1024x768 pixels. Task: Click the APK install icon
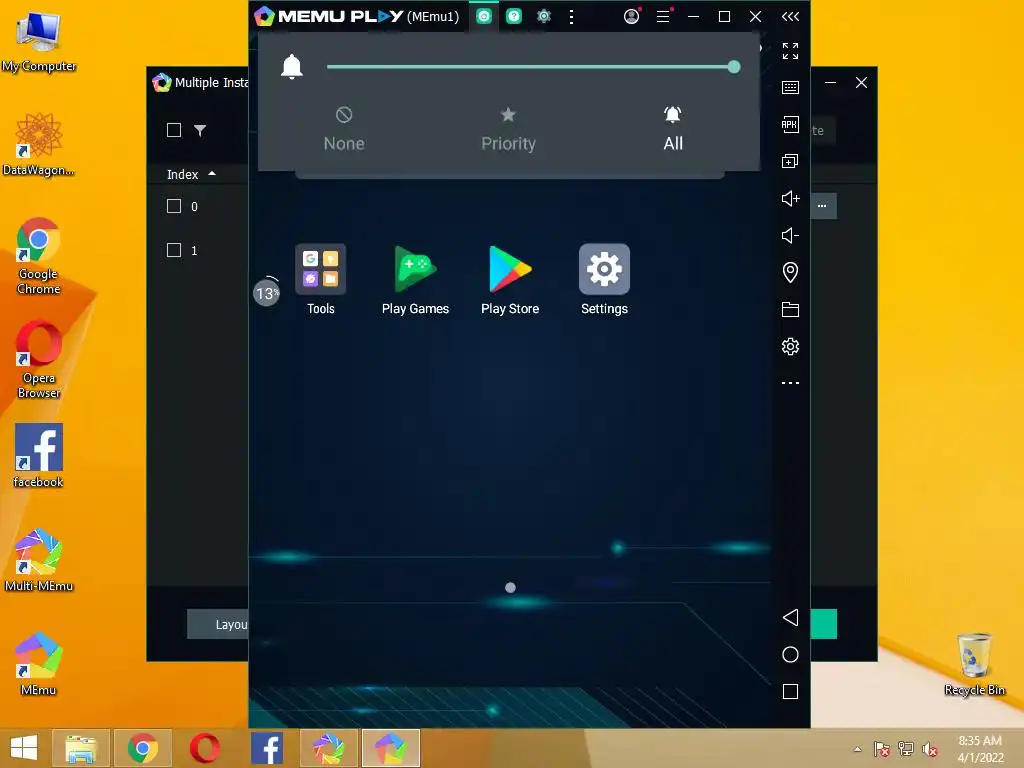[x=790, y=124]
